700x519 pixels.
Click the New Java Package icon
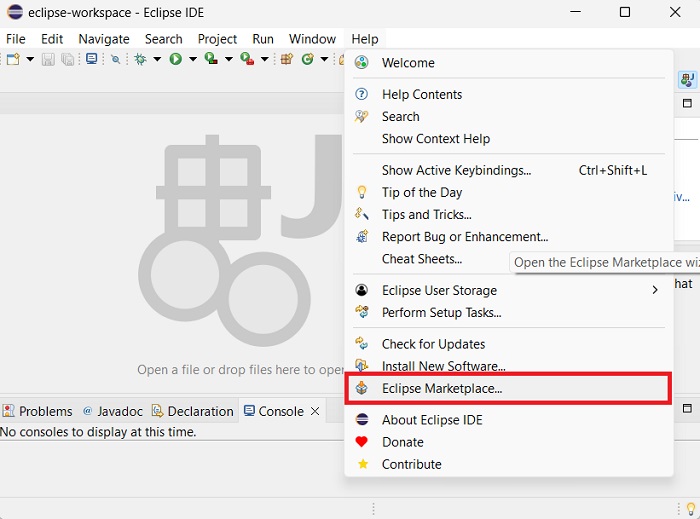tap(287, 59)
